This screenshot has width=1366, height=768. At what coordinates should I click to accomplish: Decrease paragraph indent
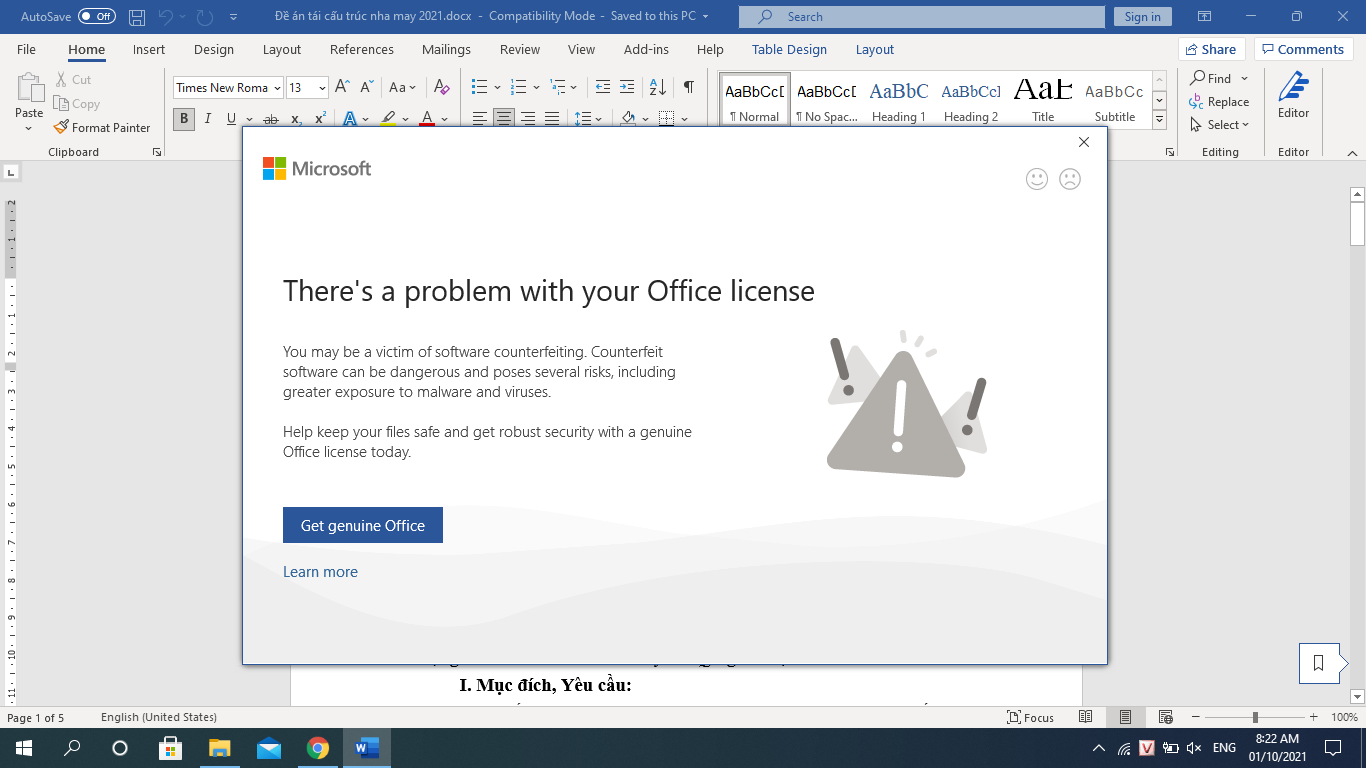click(603, 88)
